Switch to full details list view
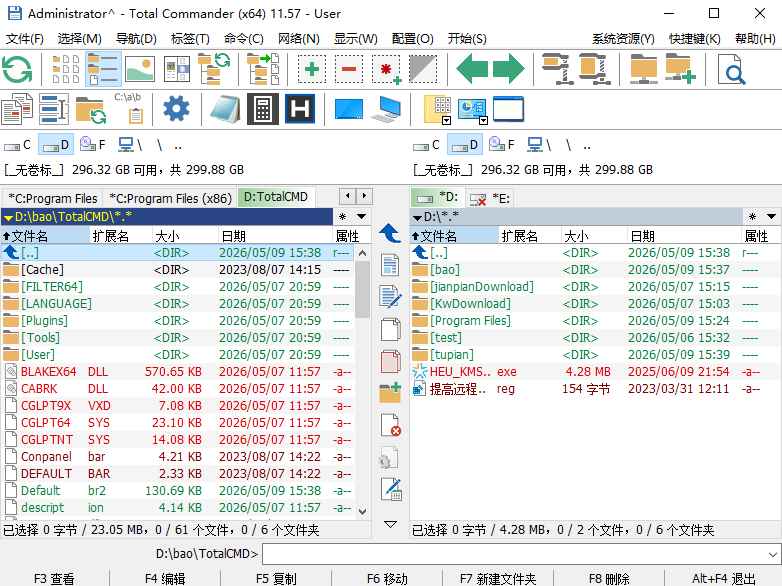This screenshot has width=782, height=586. 103,69
